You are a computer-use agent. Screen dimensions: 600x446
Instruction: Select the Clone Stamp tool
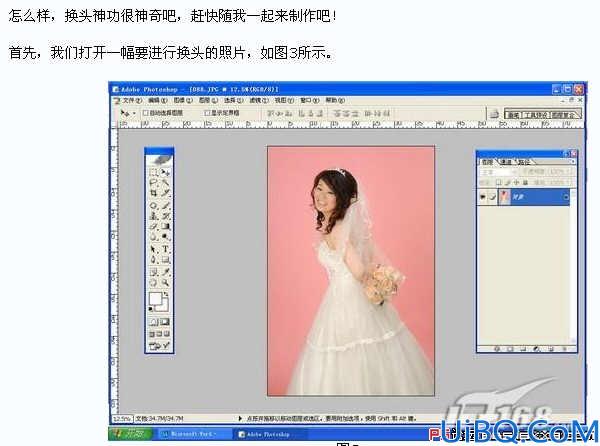pos(154,216)
